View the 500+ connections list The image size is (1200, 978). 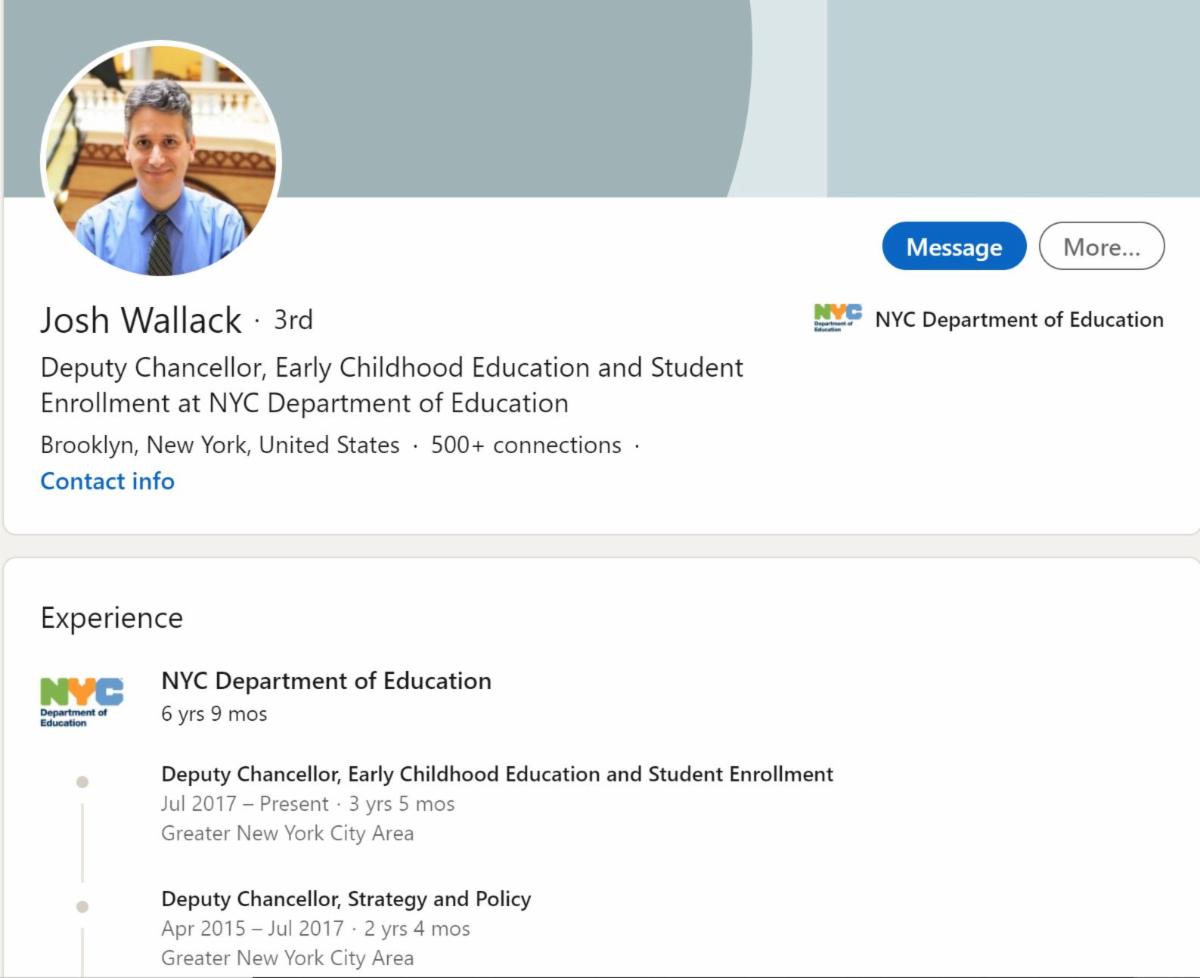click(x=525, y=445)
